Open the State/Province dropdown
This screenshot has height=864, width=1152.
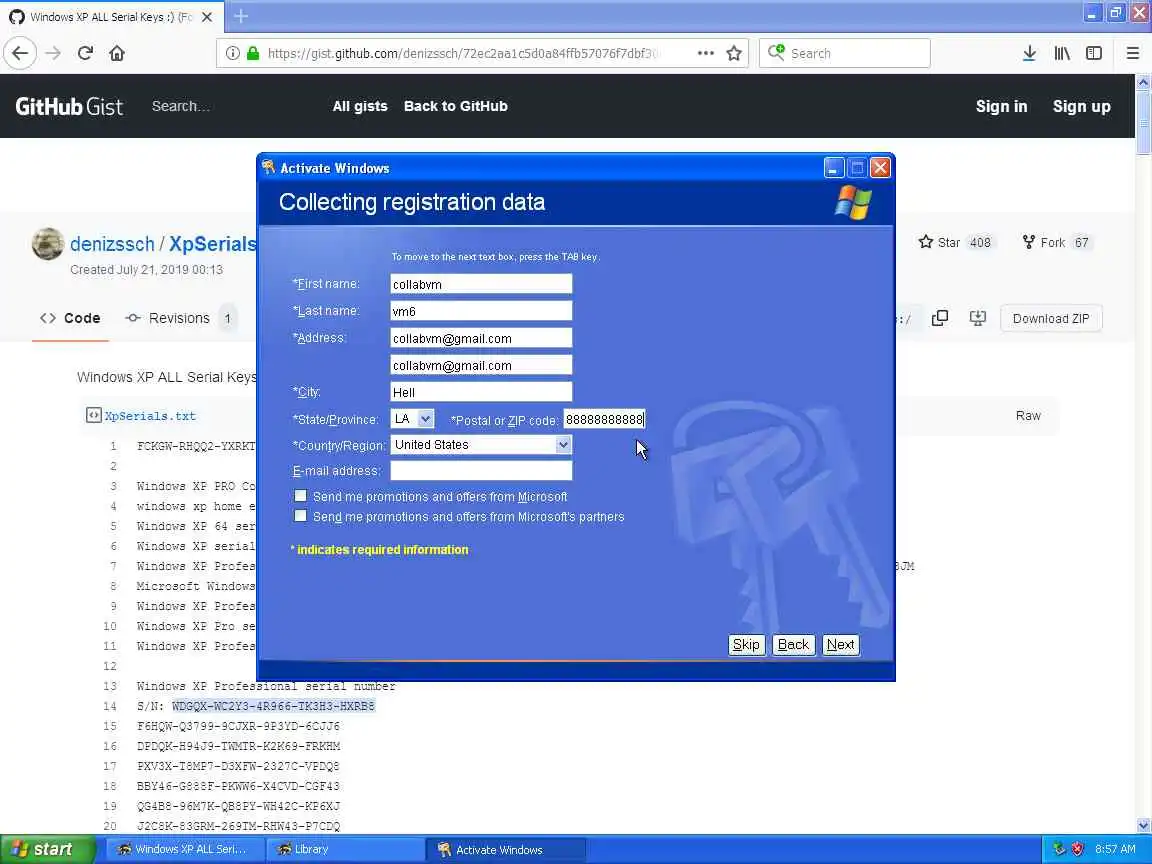(x=425, y=419)
